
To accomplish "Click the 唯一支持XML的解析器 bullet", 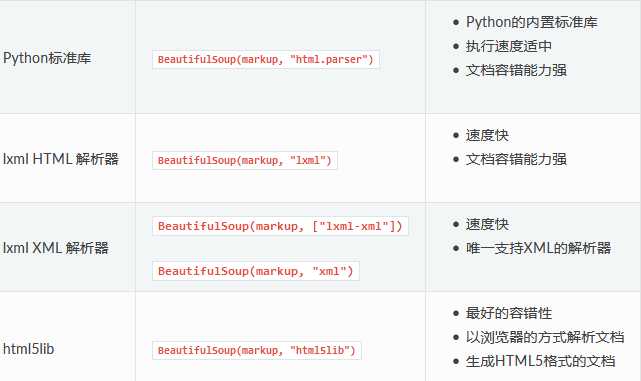I will click(538, 248).
